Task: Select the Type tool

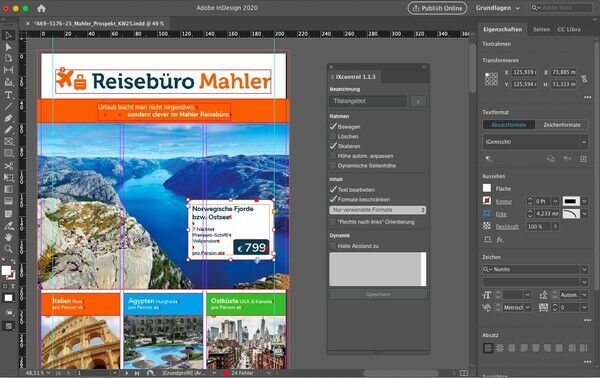Action: [x=8, y=94]
